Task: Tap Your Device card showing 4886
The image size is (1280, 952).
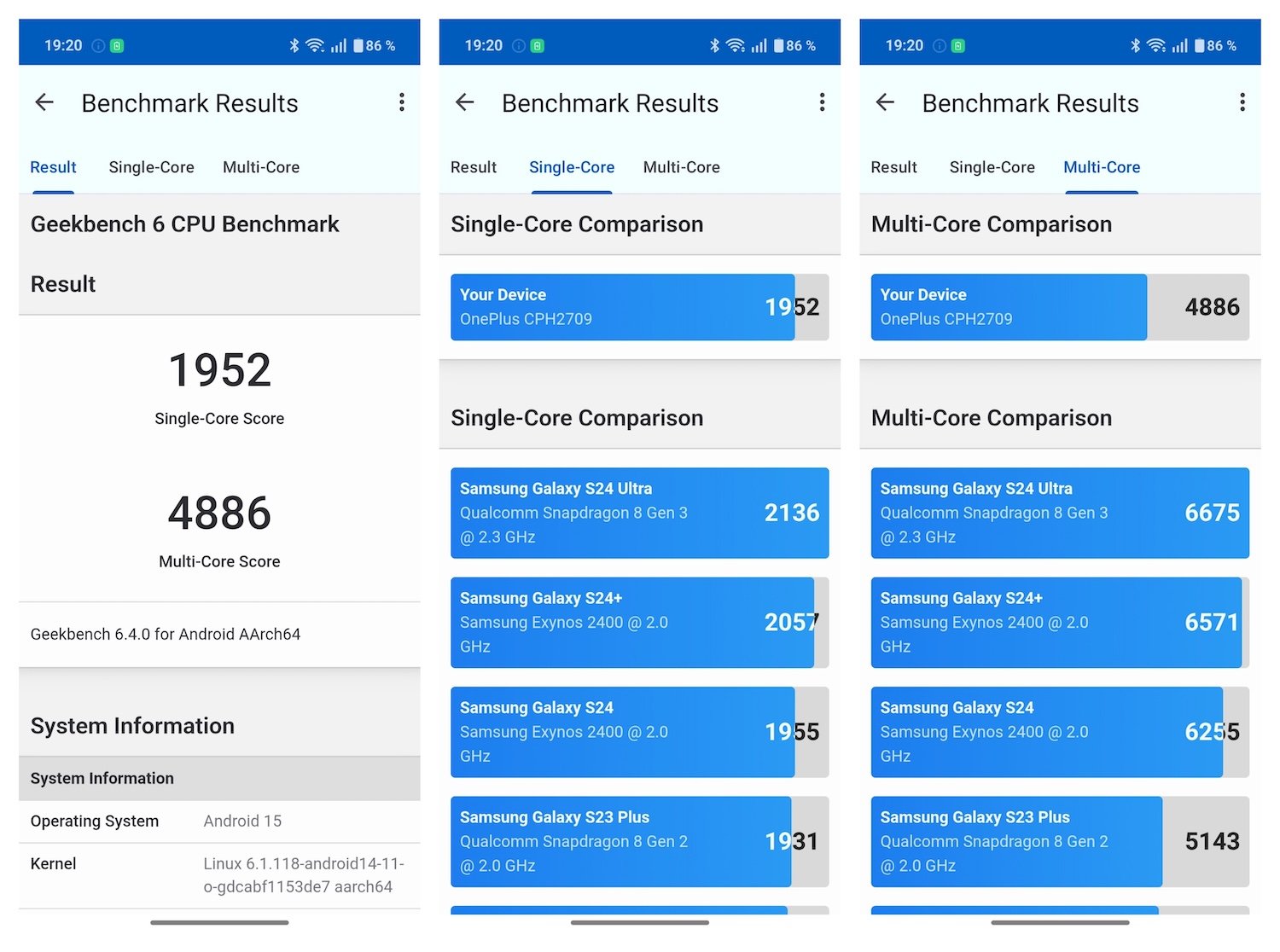Action: click(1060, 307)
